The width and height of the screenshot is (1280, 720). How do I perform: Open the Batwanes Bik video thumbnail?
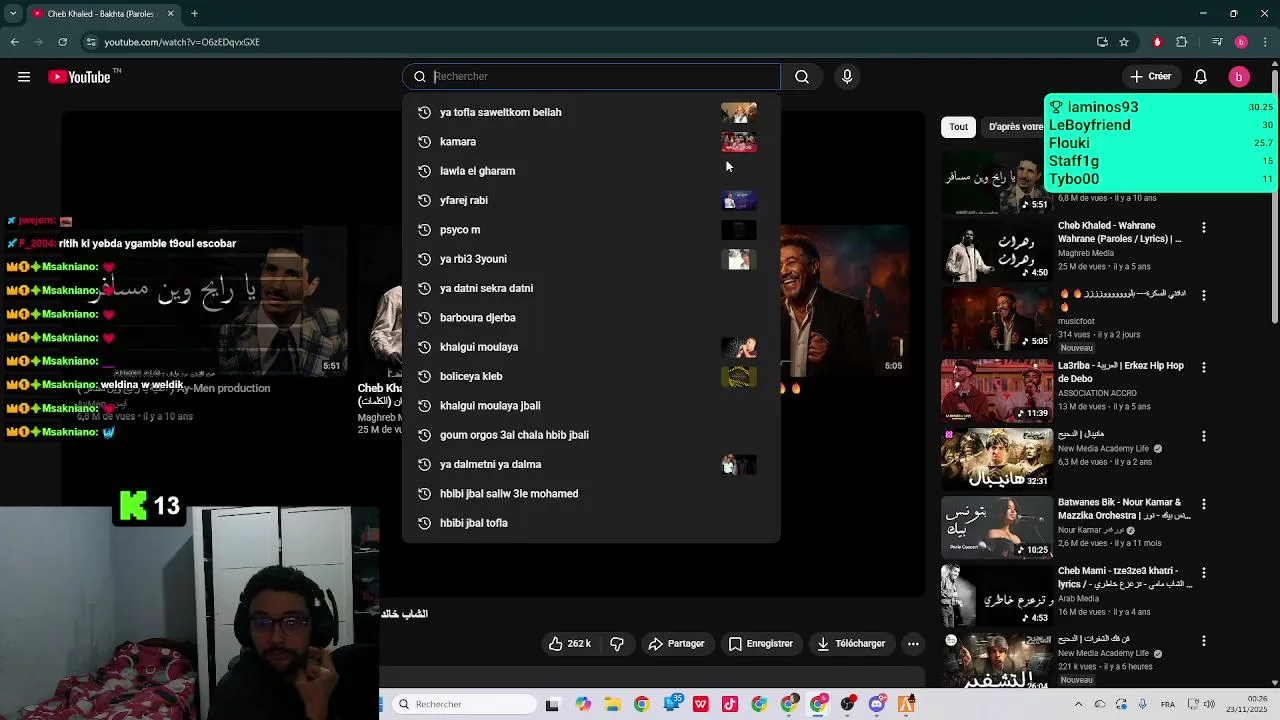click(x=997, y=527)
